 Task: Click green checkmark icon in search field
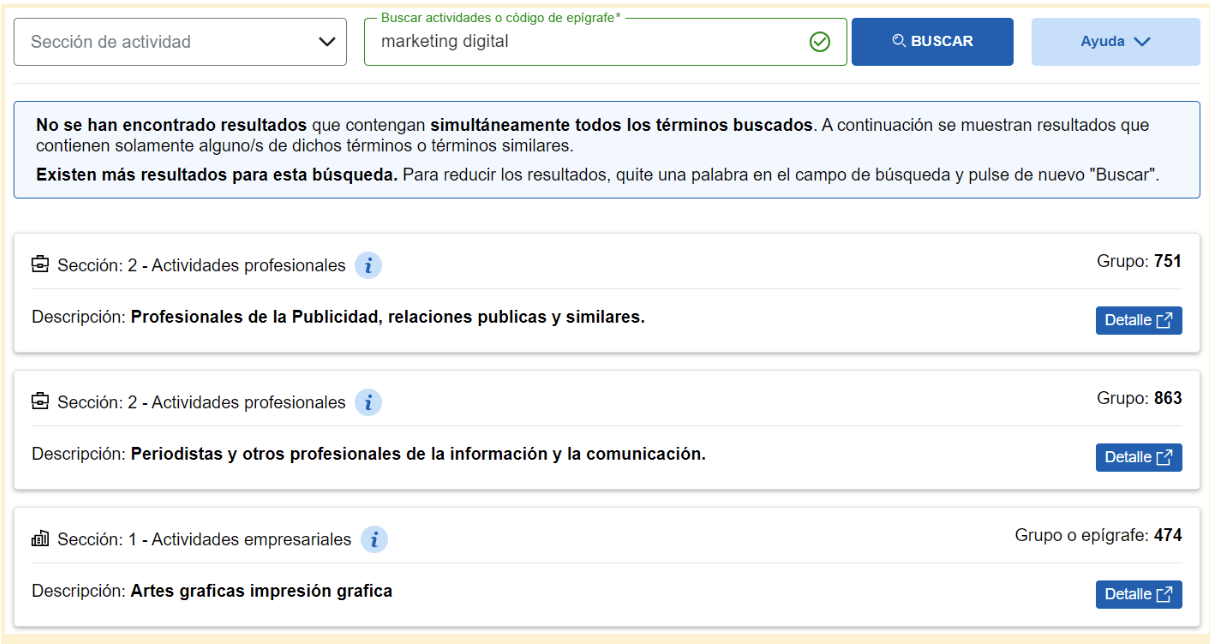820,42
